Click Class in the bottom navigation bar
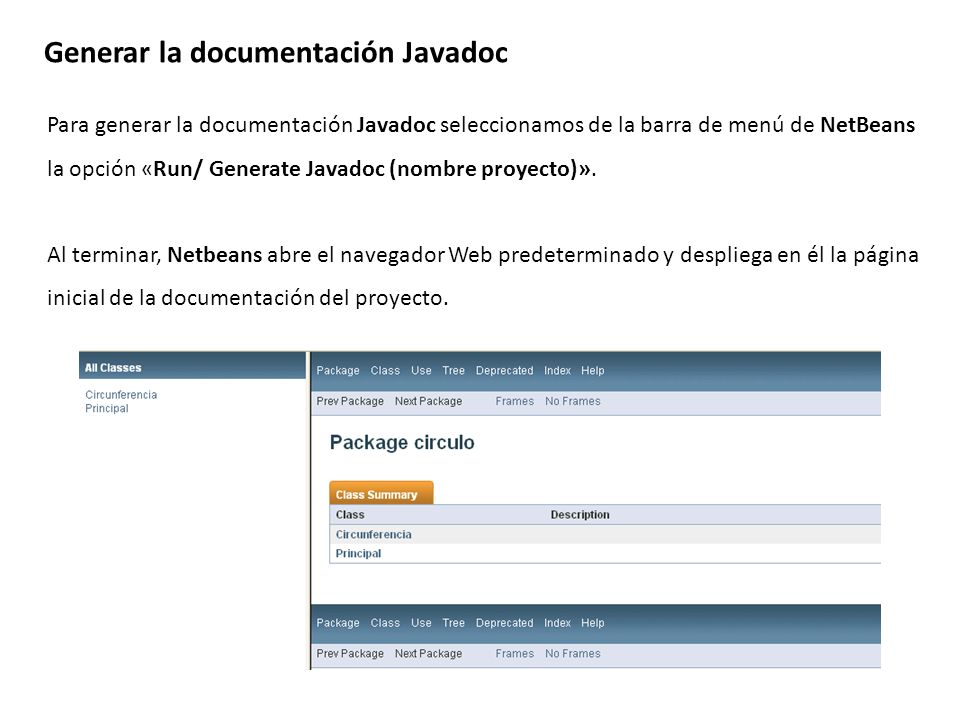Image resolution: width=960 pixels, height=720 pixels. (385, 623)
